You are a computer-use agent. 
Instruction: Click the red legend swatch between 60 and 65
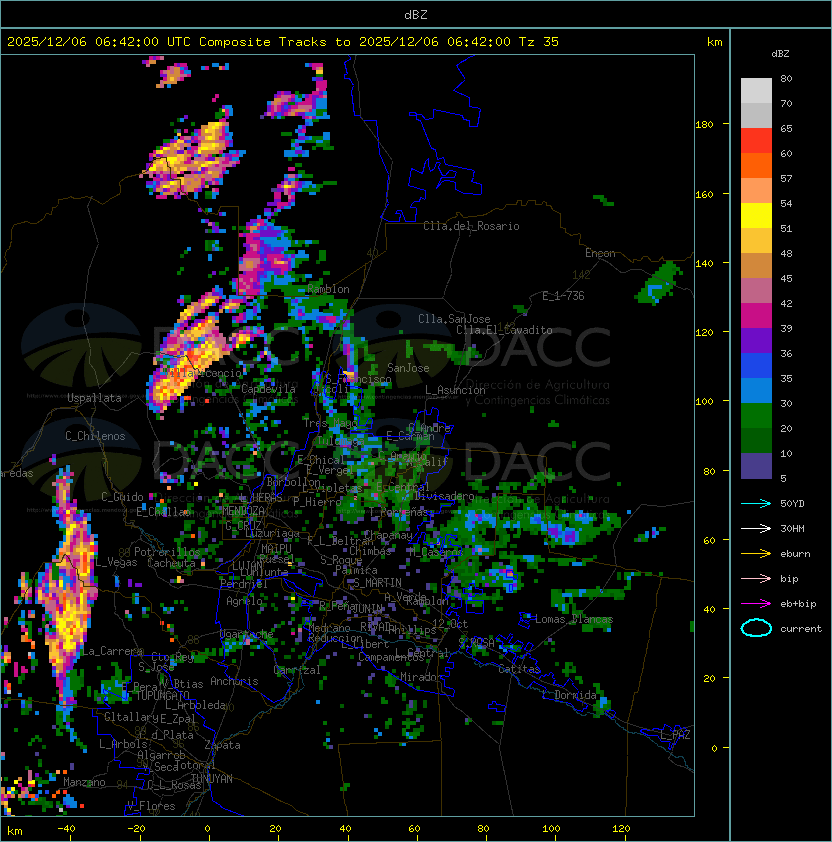click(x=756, y=141)
